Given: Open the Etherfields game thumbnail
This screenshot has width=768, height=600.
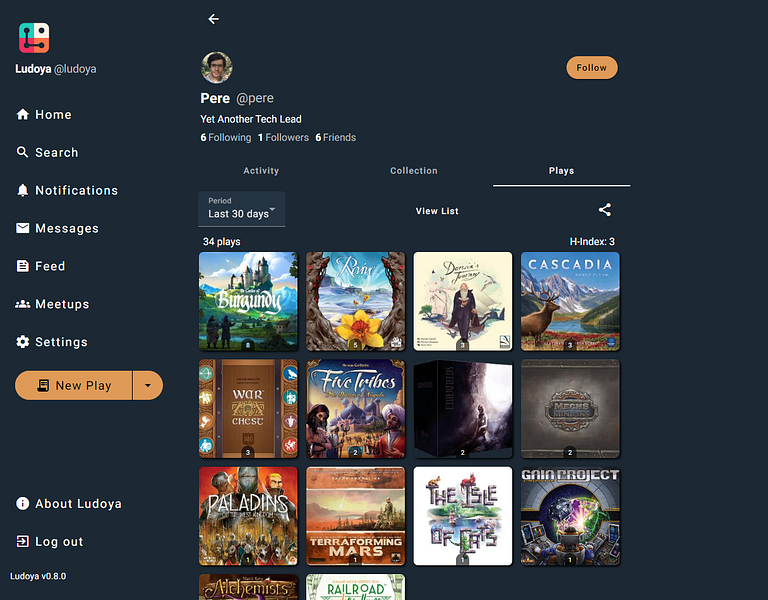Looking at the screenshot, I should click(463, 408).
